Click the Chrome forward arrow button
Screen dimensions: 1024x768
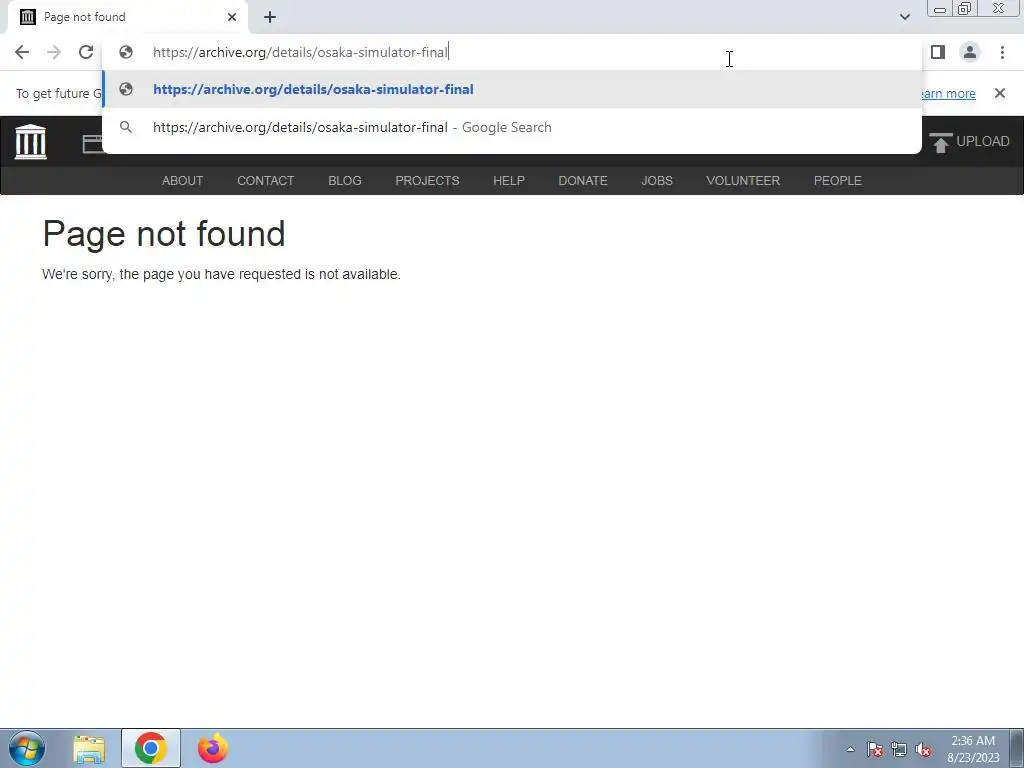pos(54,52)
